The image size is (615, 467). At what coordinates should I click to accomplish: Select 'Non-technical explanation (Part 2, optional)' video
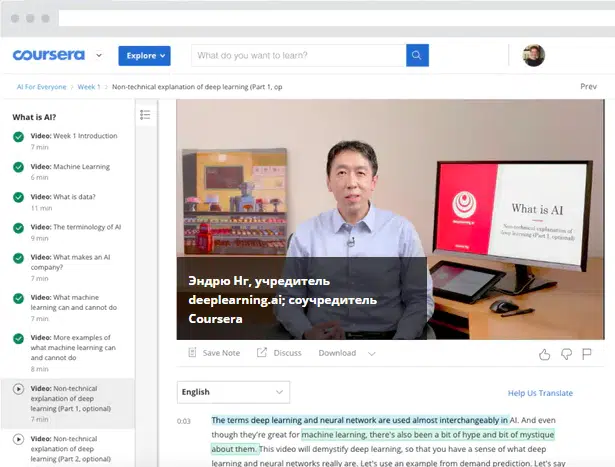[x=71, y=449]
